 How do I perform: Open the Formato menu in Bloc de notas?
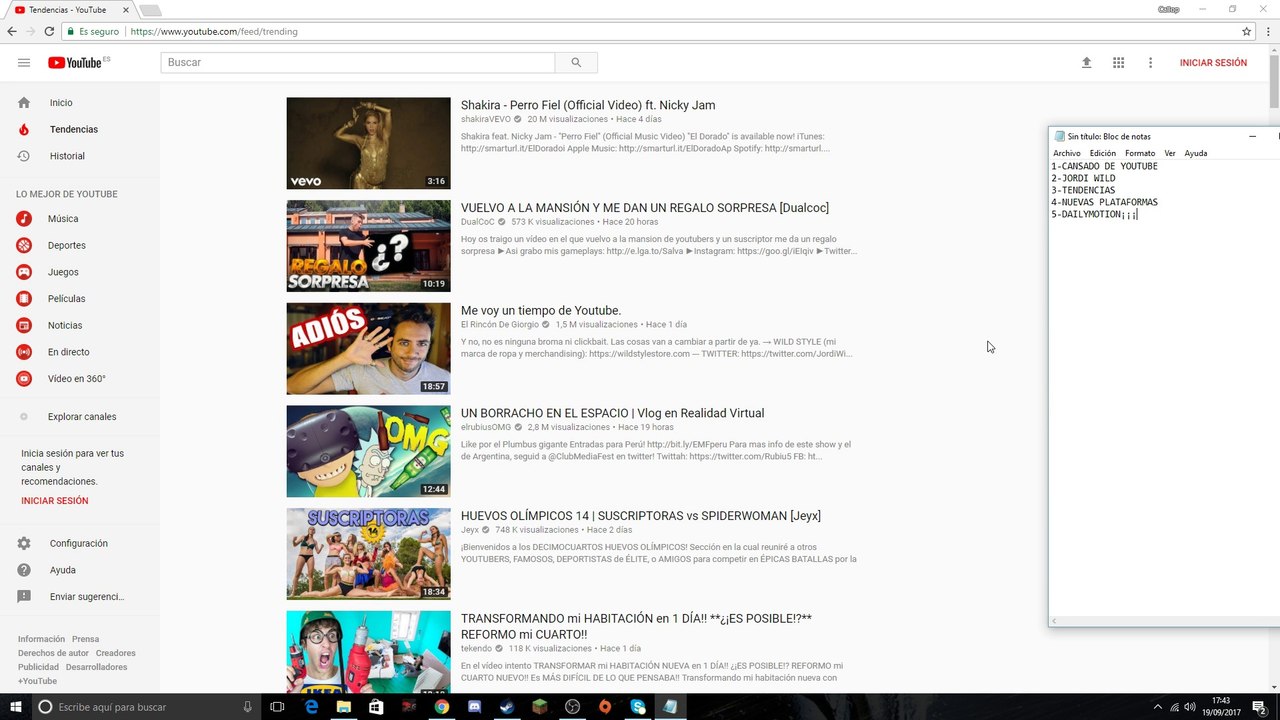click(x=1140, y=153)
